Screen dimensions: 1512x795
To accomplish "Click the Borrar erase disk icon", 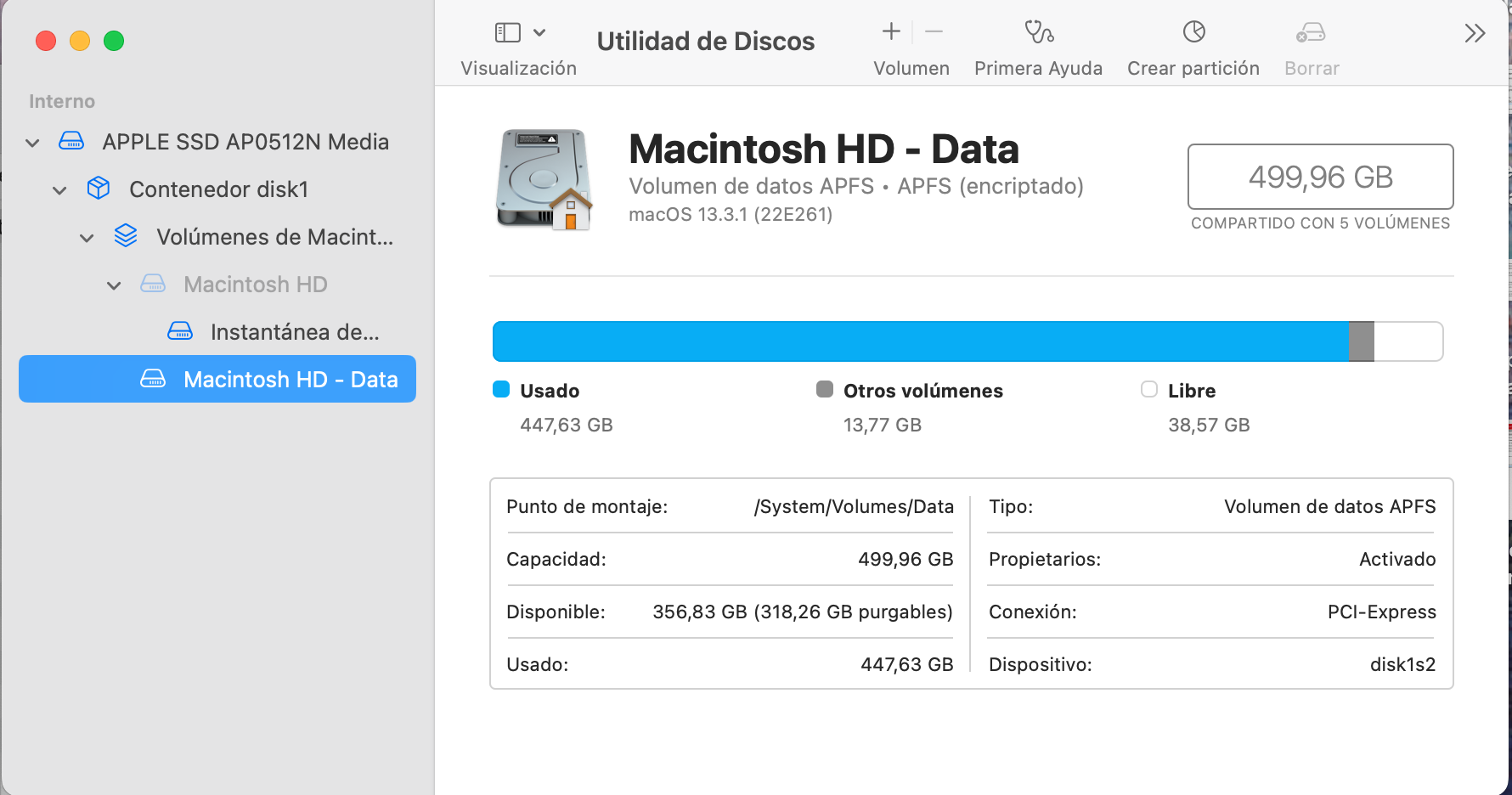I will [1311, 32].
